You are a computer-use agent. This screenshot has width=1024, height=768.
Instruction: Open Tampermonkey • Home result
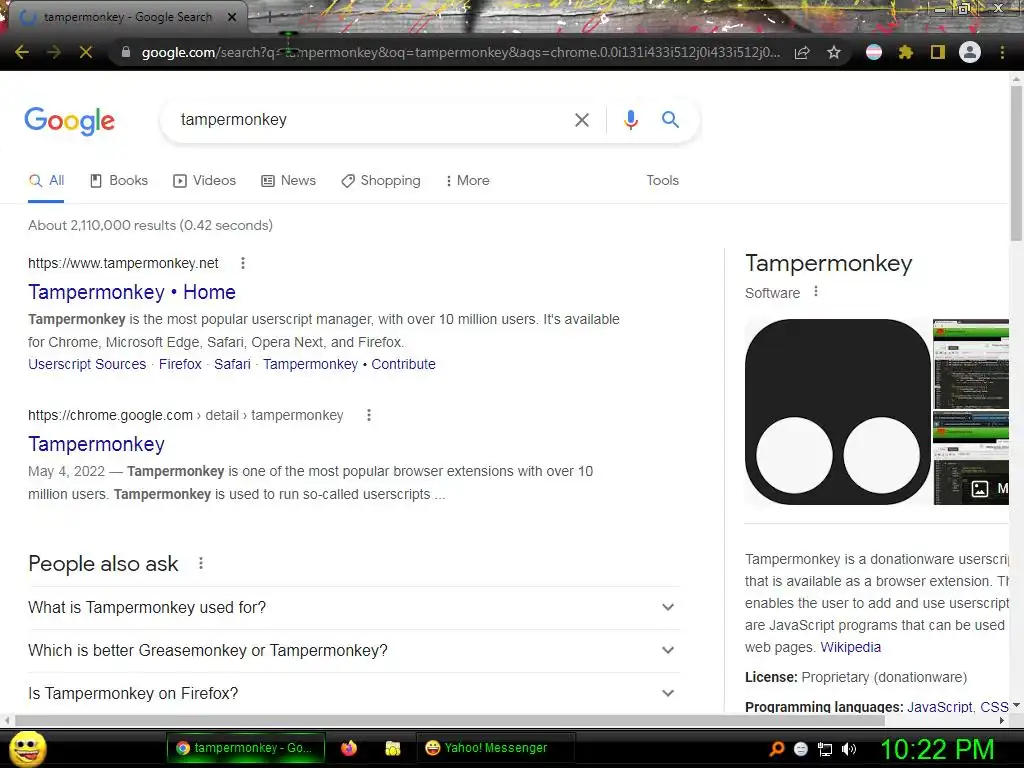click(x=132, y=292)
